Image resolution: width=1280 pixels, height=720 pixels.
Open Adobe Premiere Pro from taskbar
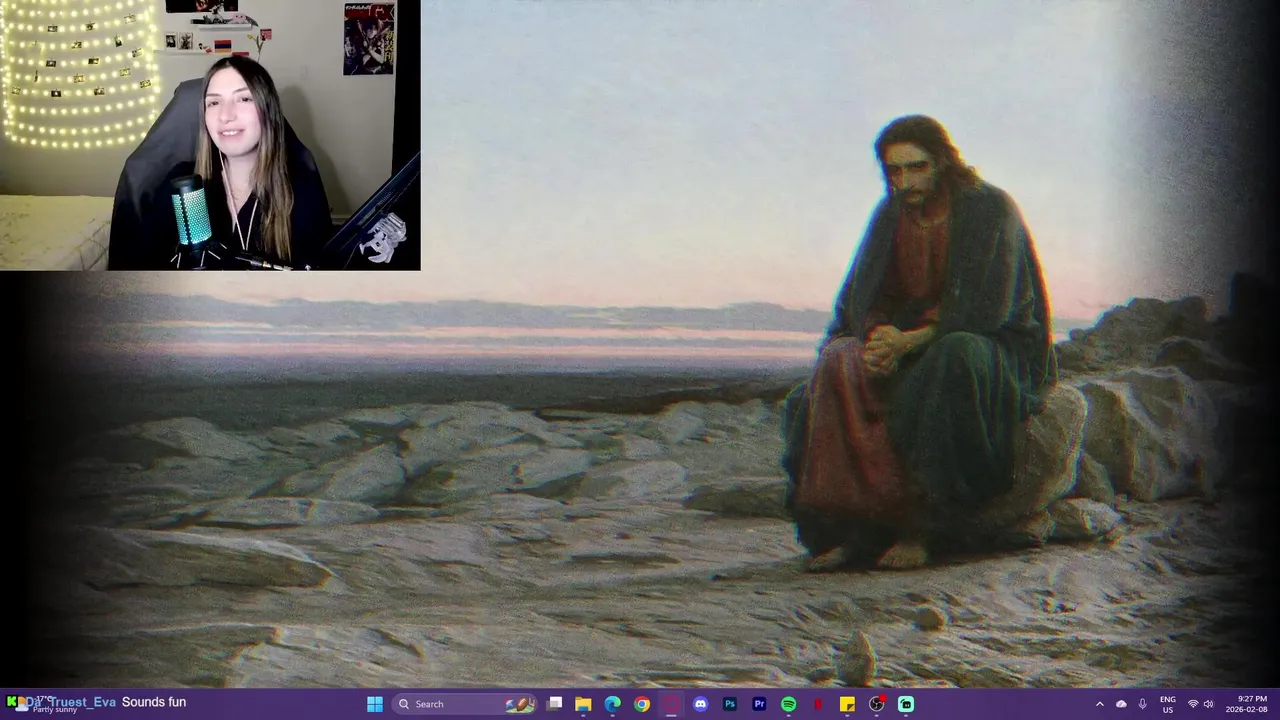pos(759,704)
